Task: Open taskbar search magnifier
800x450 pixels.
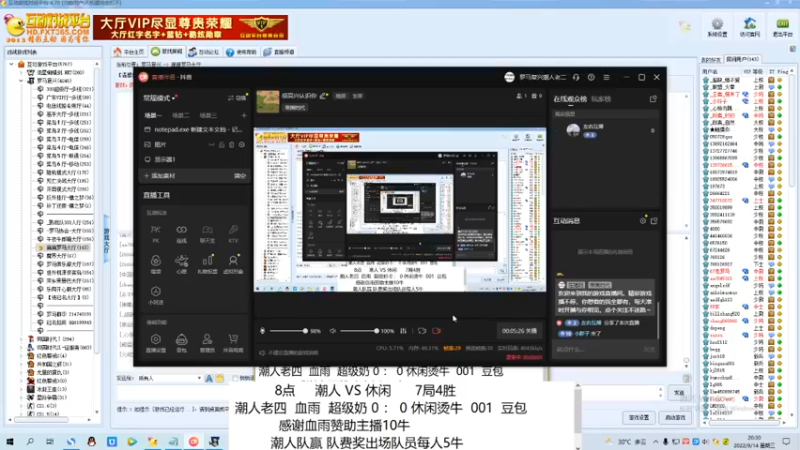Action: [x=30, y=441]
